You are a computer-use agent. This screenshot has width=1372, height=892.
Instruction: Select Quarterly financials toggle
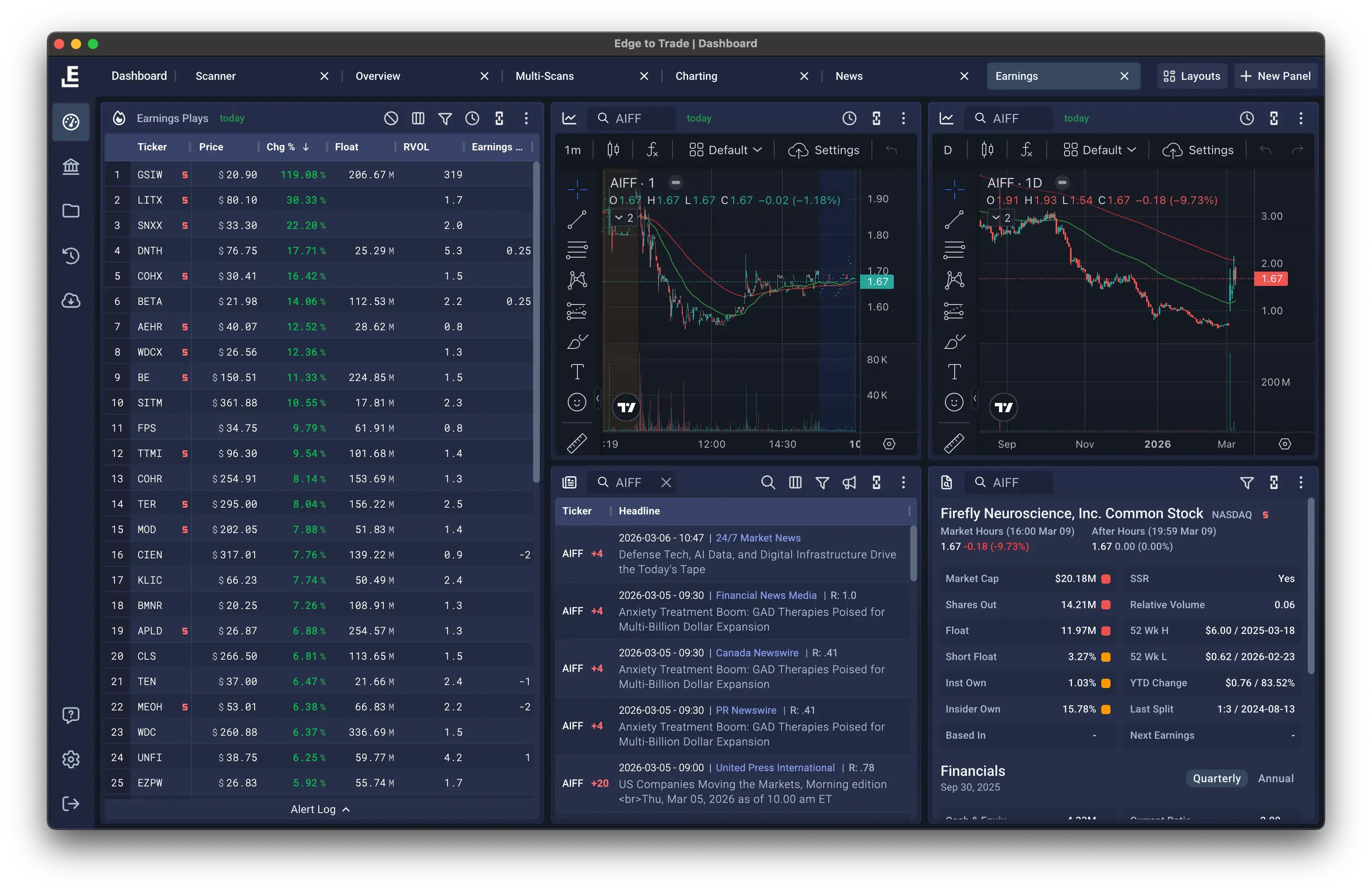point(1217,778)
